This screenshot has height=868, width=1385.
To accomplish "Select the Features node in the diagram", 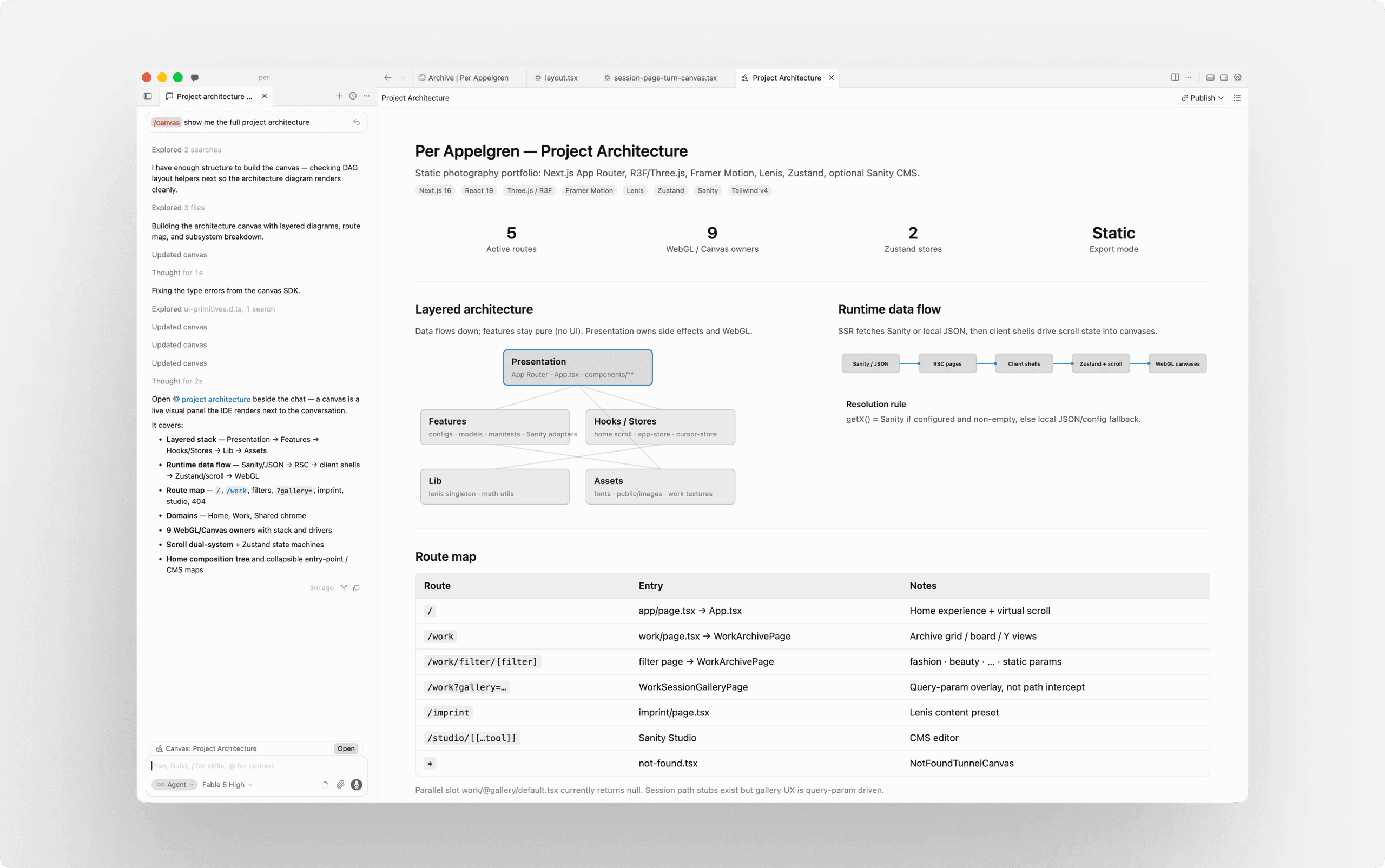I will 495,427.
